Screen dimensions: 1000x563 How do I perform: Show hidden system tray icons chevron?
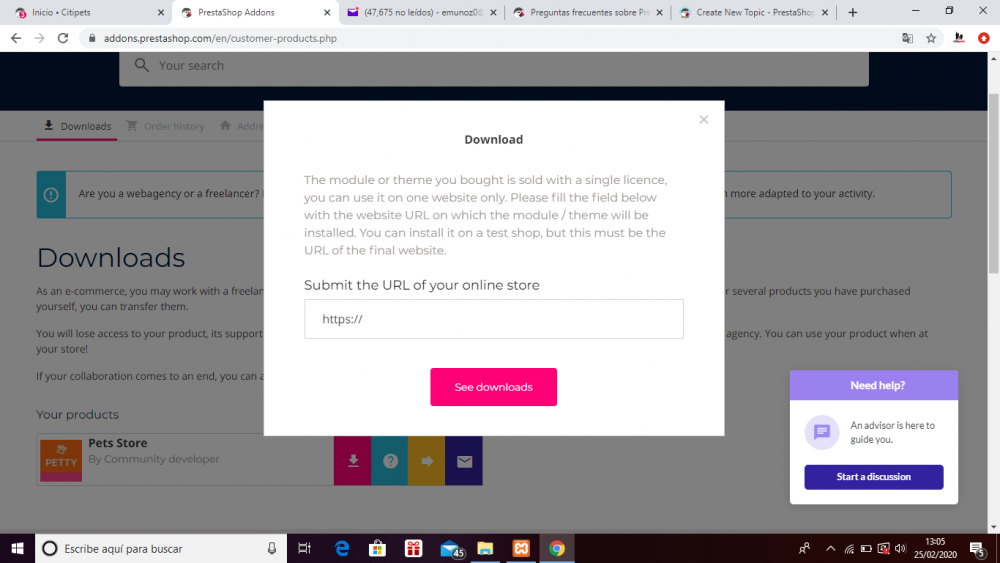[830, 548]
